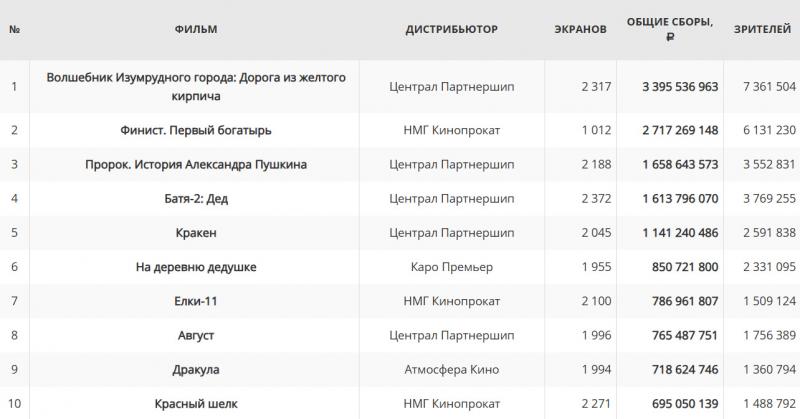Sort by the ДИСТРИБЬЮТОР column header
Viewport: 800px width, 419px height.
451,29
